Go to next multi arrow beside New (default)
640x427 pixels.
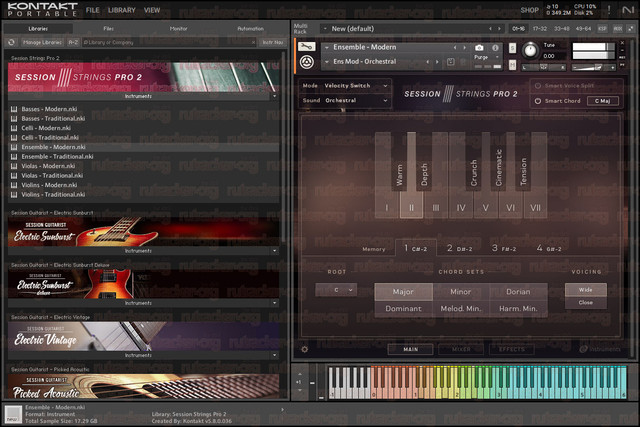click(x=499, y=29)
